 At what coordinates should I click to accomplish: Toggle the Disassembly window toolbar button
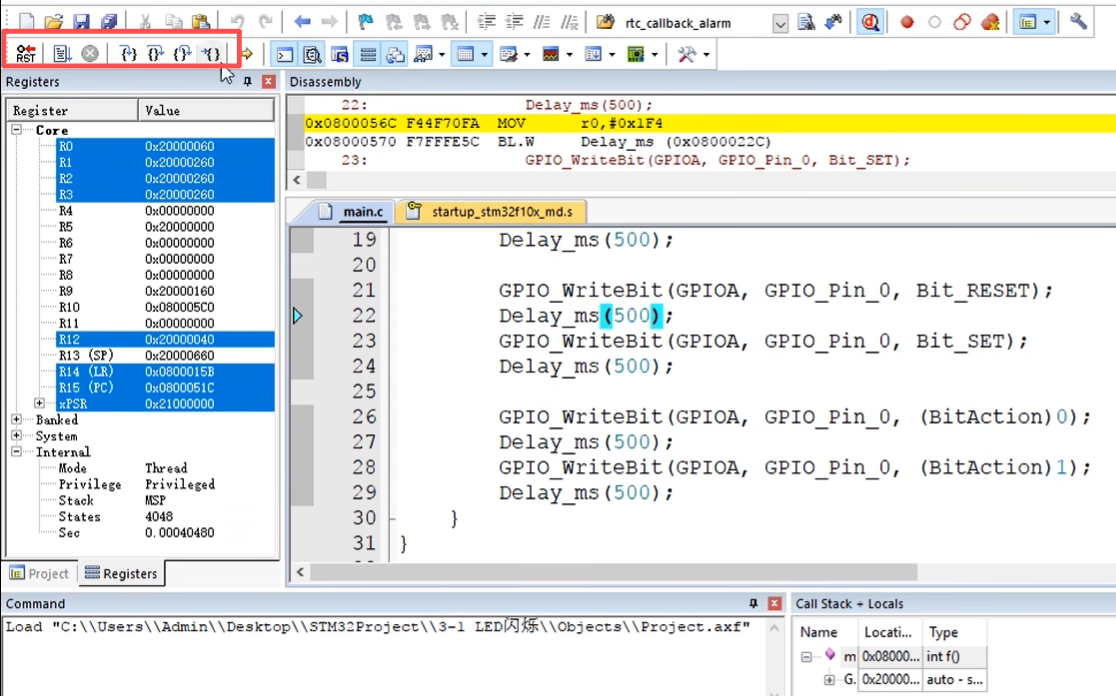point(312,54)
